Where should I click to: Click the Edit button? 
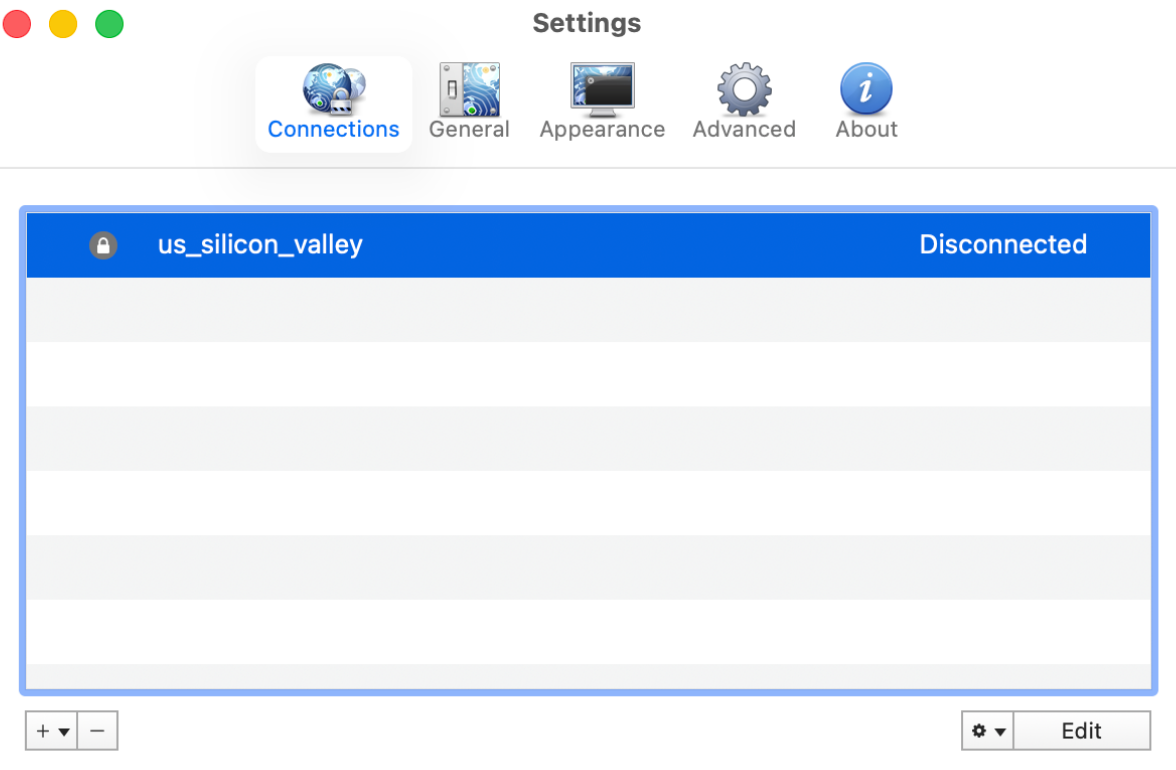pos(1082,731)
